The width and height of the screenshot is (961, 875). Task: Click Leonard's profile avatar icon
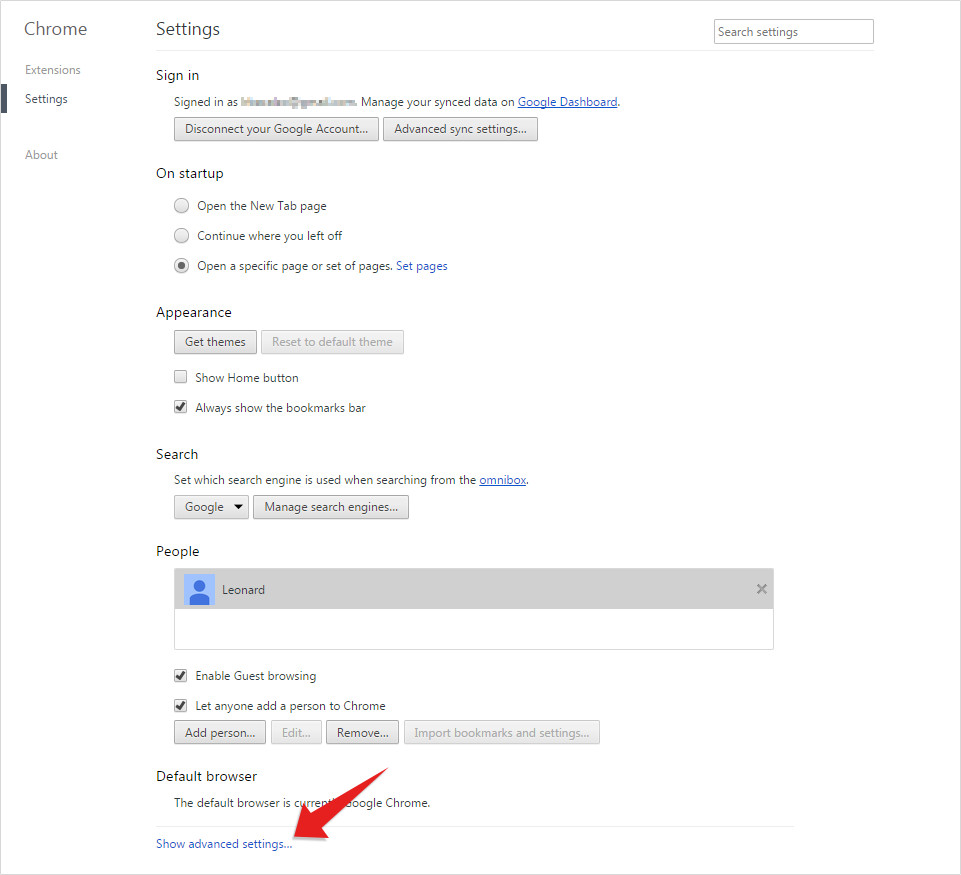coord(199,590)
